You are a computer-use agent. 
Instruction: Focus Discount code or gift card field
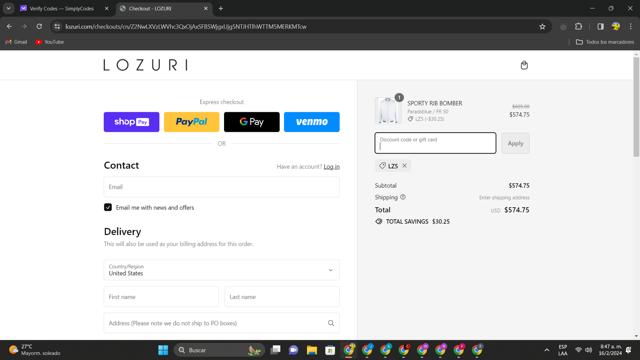click(x=435, y=143)
